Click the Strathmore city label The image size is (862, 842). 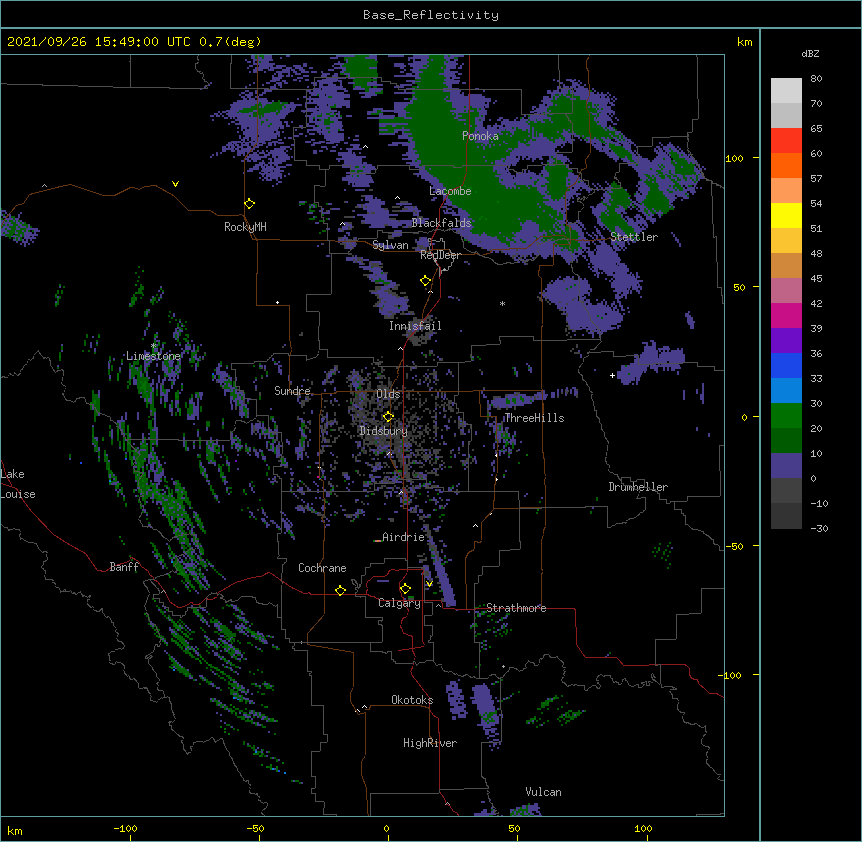pos(516,608)
